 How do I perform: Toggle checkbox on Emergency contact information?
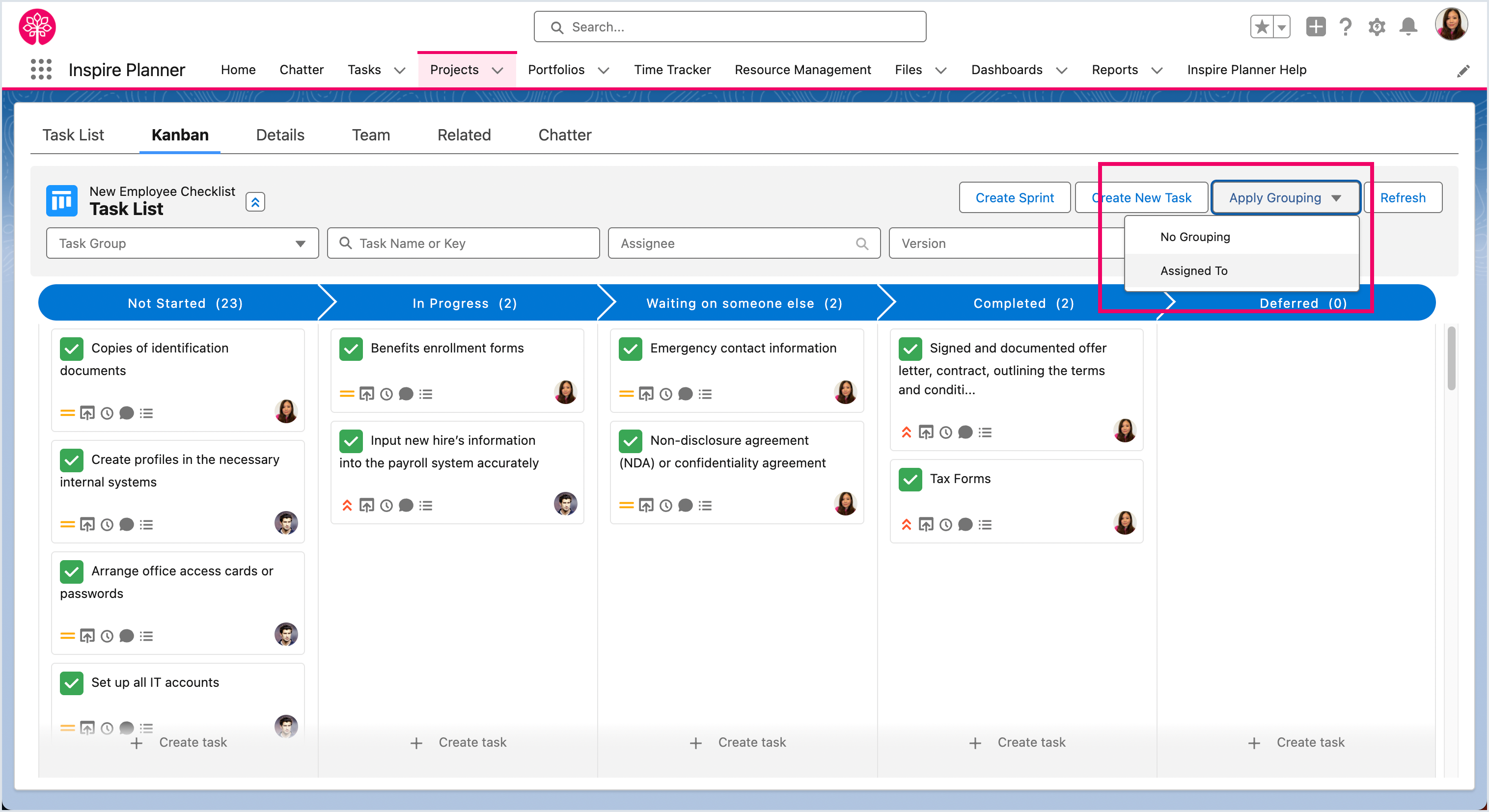click(631, 349)
